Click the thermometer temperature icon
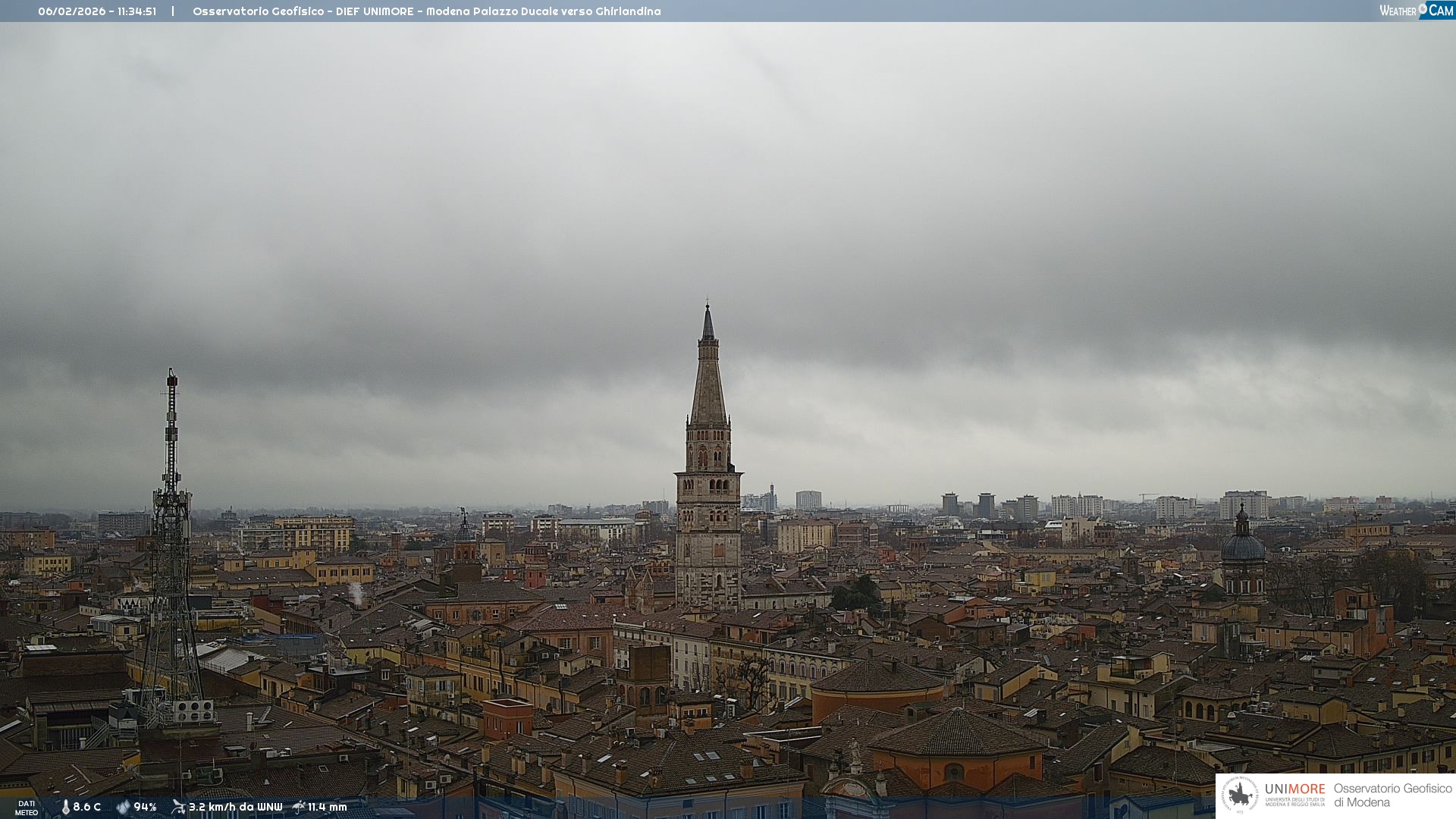This screenshot has height=819, width=1456. [65, 807]
